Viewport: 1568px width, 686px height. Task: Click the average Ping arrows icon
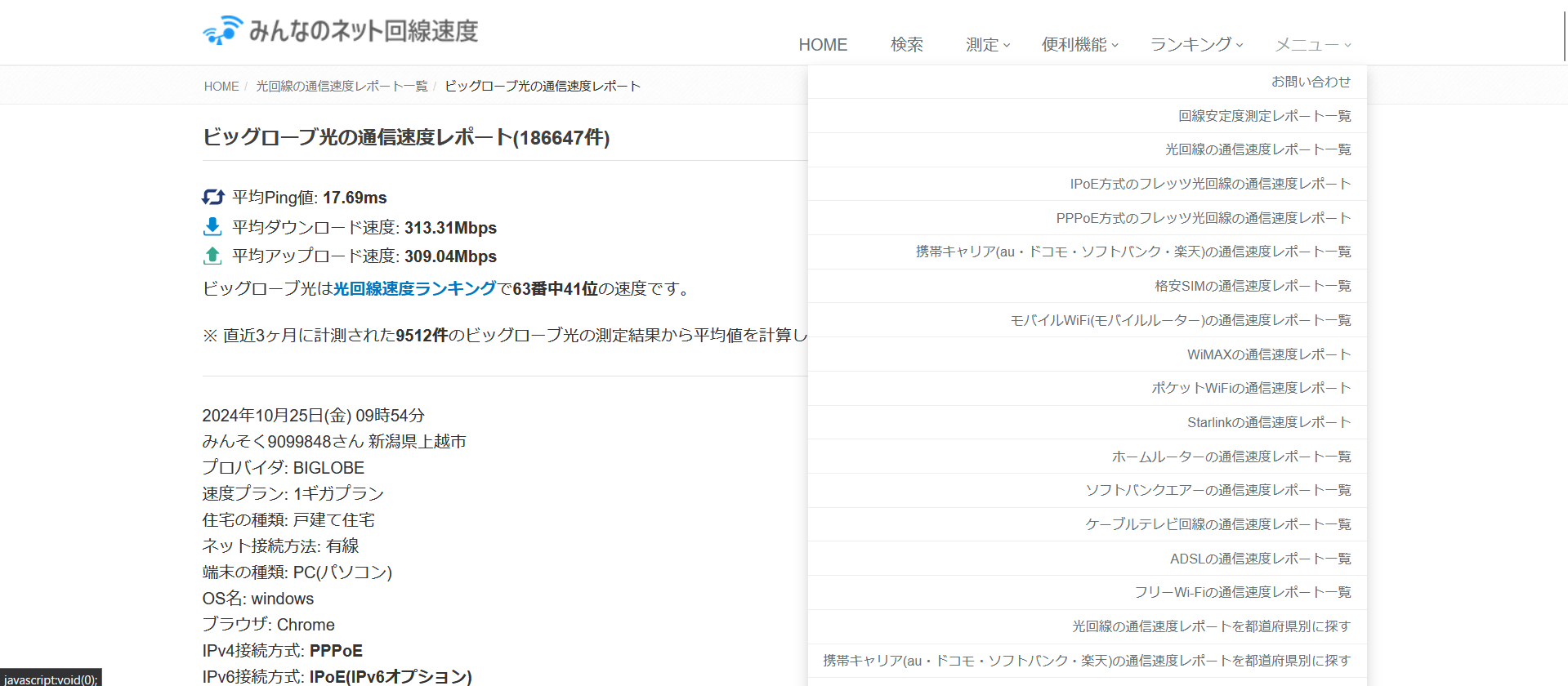[213, 197]
